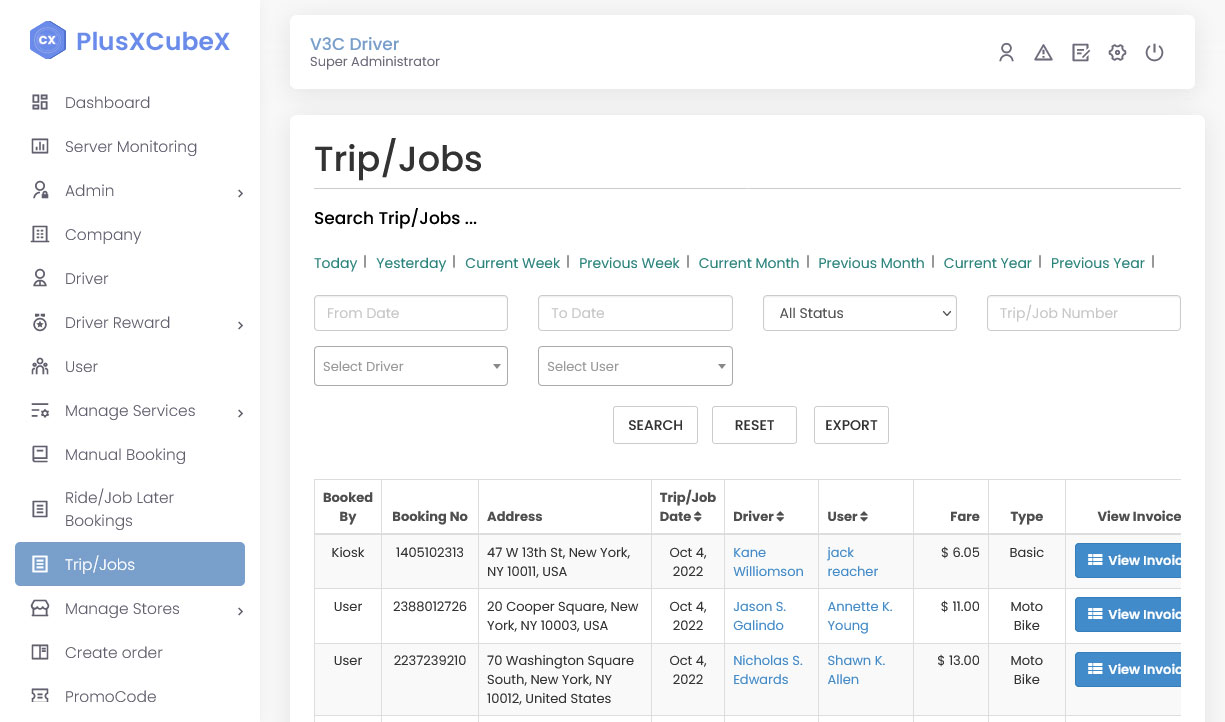Click the Driver Reward medal icon
This screenshot has width=1225, height=722.
click(40, 322)
